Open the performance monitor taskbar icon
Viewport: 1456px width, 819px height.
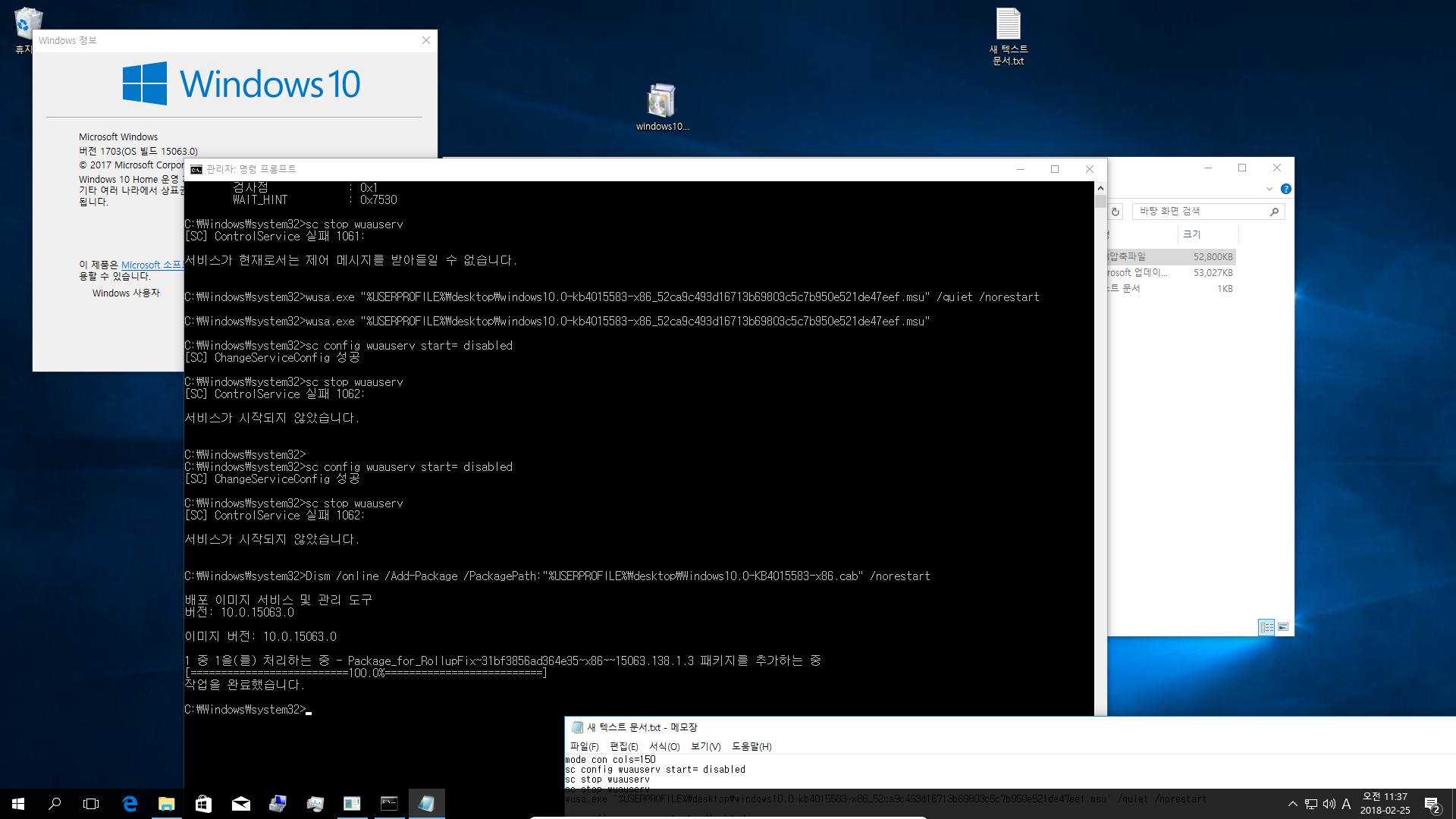coord(315,804)
